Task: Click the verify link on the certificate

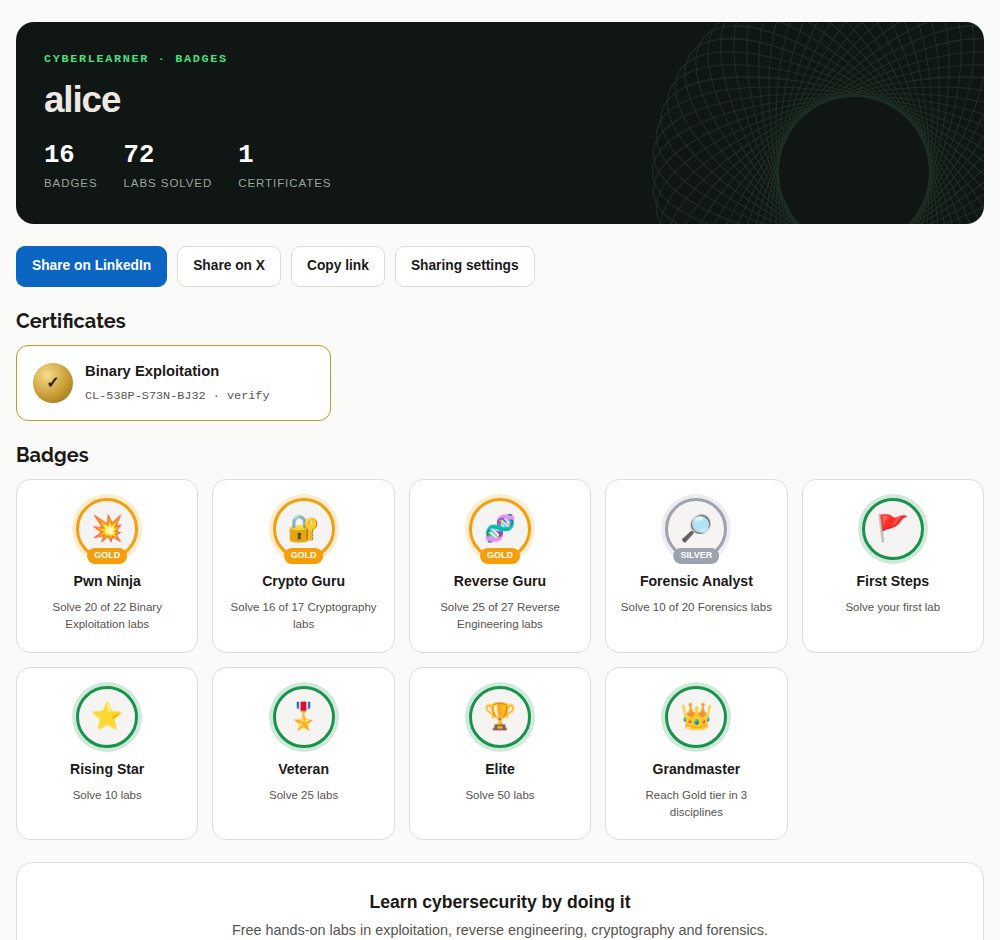Action: tap(248, 395)
